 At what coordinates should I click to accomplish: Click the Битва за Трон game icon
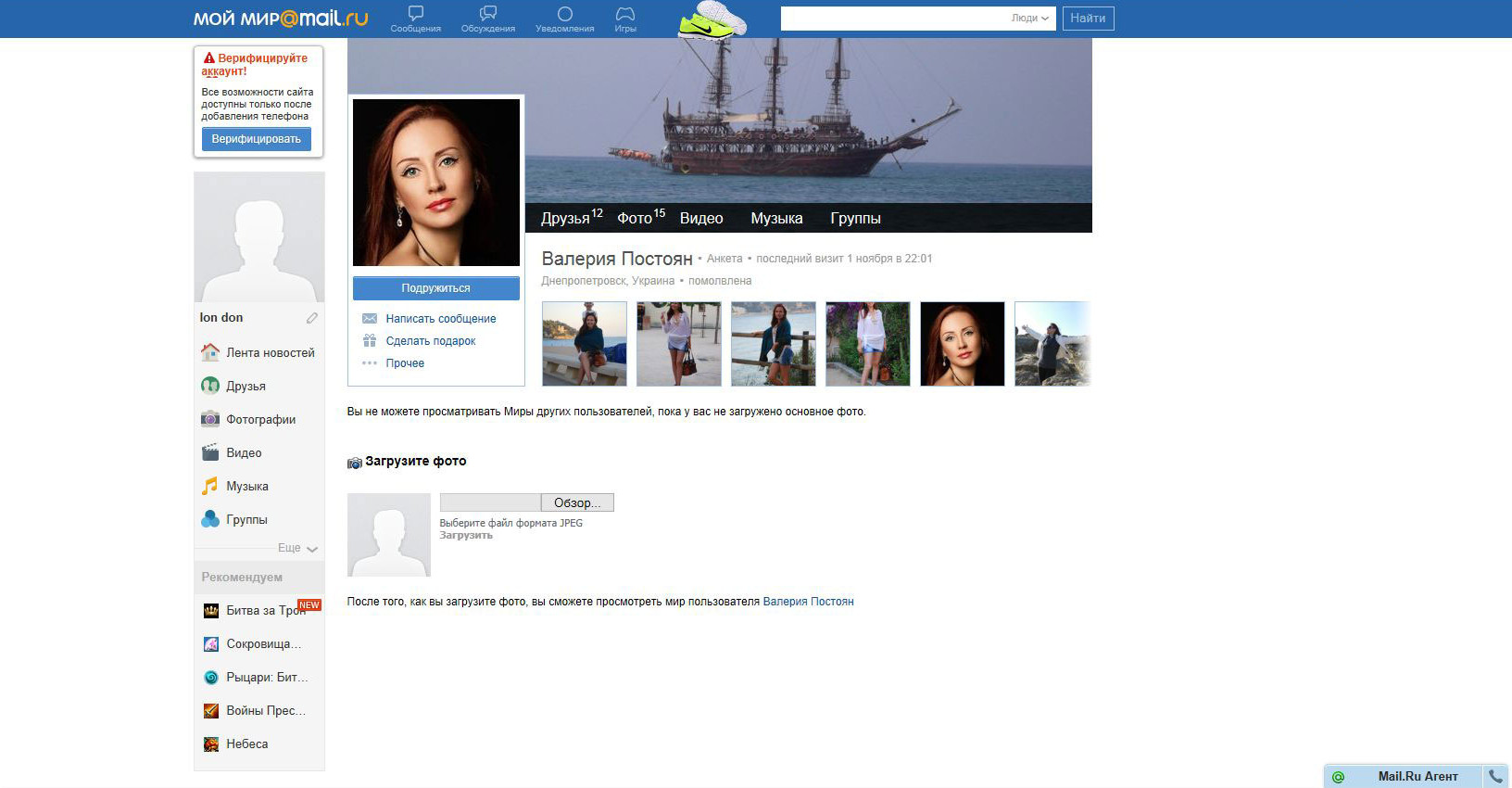click(x=211, y=610)
